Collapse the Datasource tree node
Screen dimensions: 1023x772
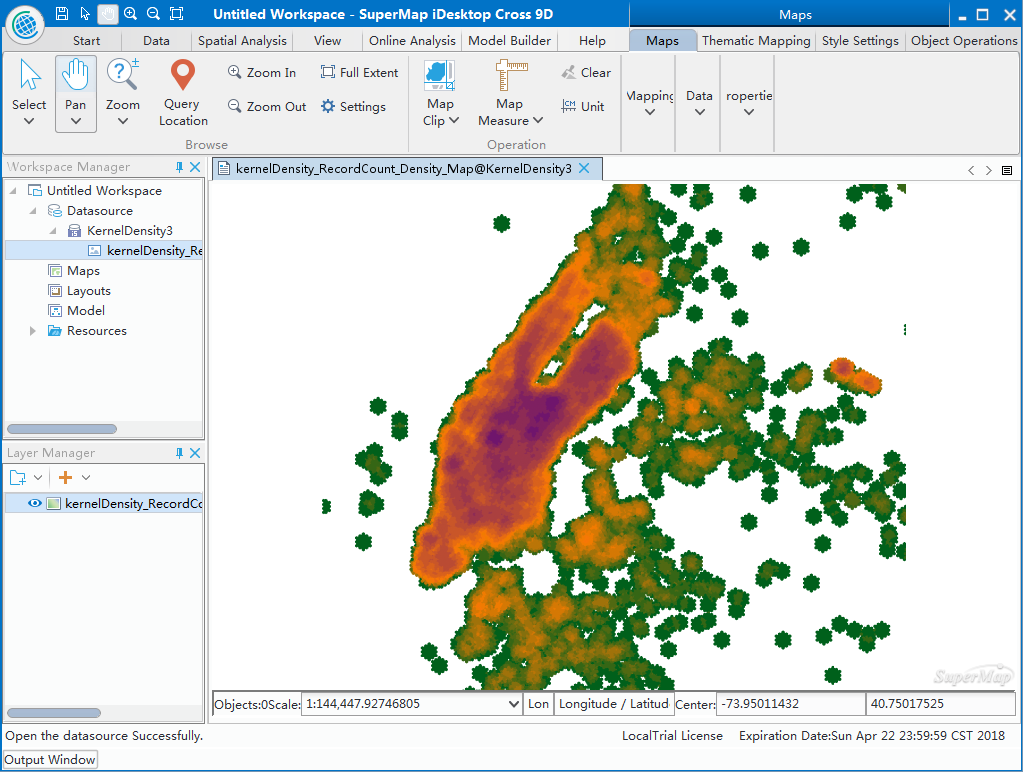pyautogui.click(x=33, y=211)
